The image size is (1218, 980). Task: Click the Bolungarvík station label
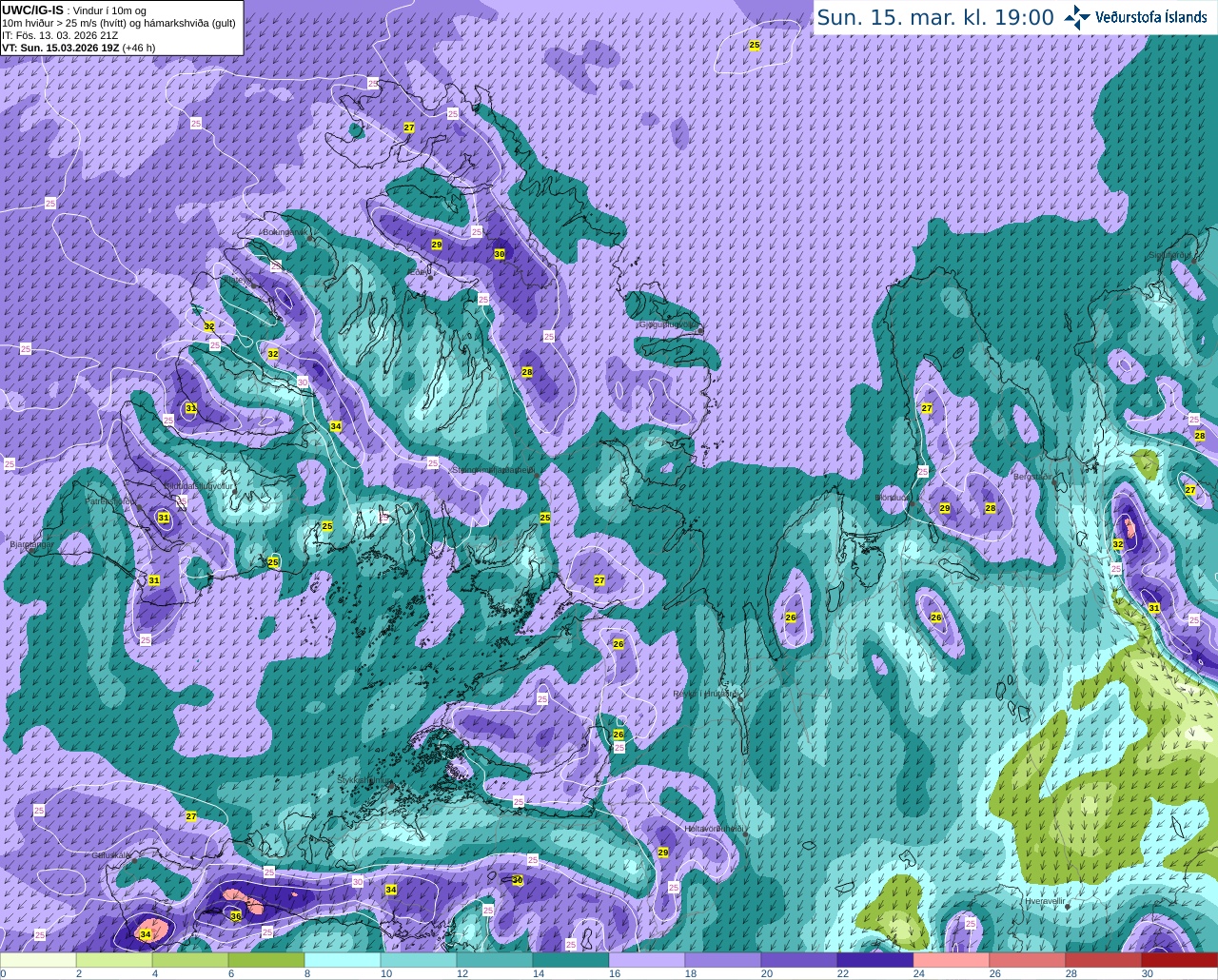click(285, 231)
